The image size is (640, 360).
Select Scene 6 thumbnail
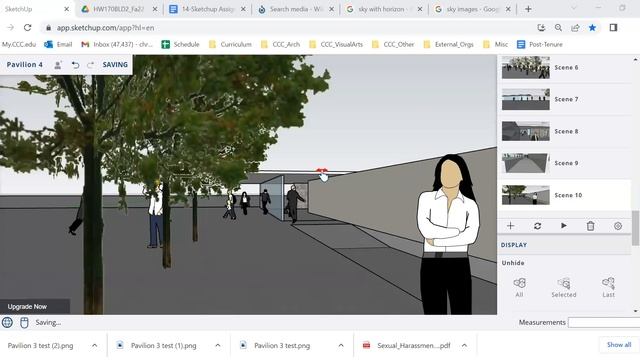[526, 67]
